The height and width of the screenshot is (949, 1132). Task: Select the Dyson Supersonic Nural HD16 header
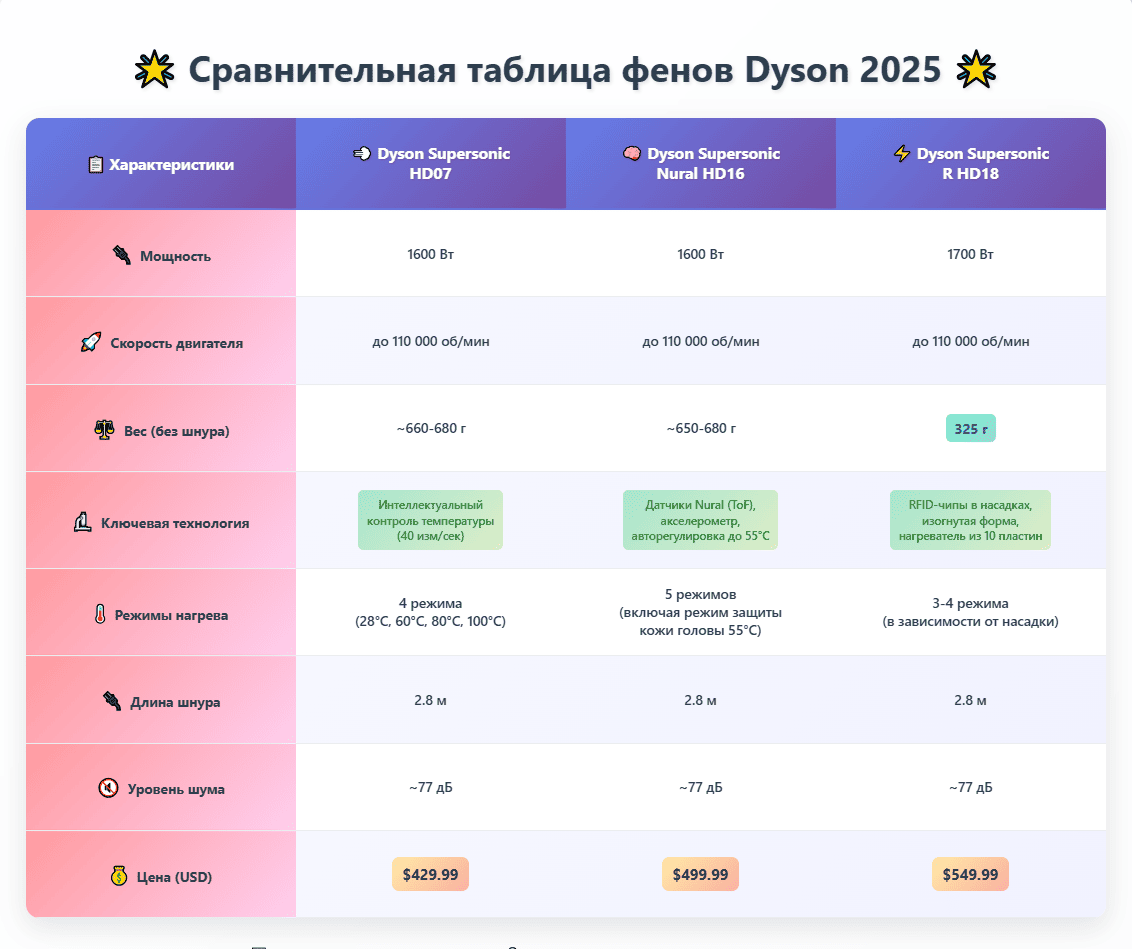coord(701,164)
